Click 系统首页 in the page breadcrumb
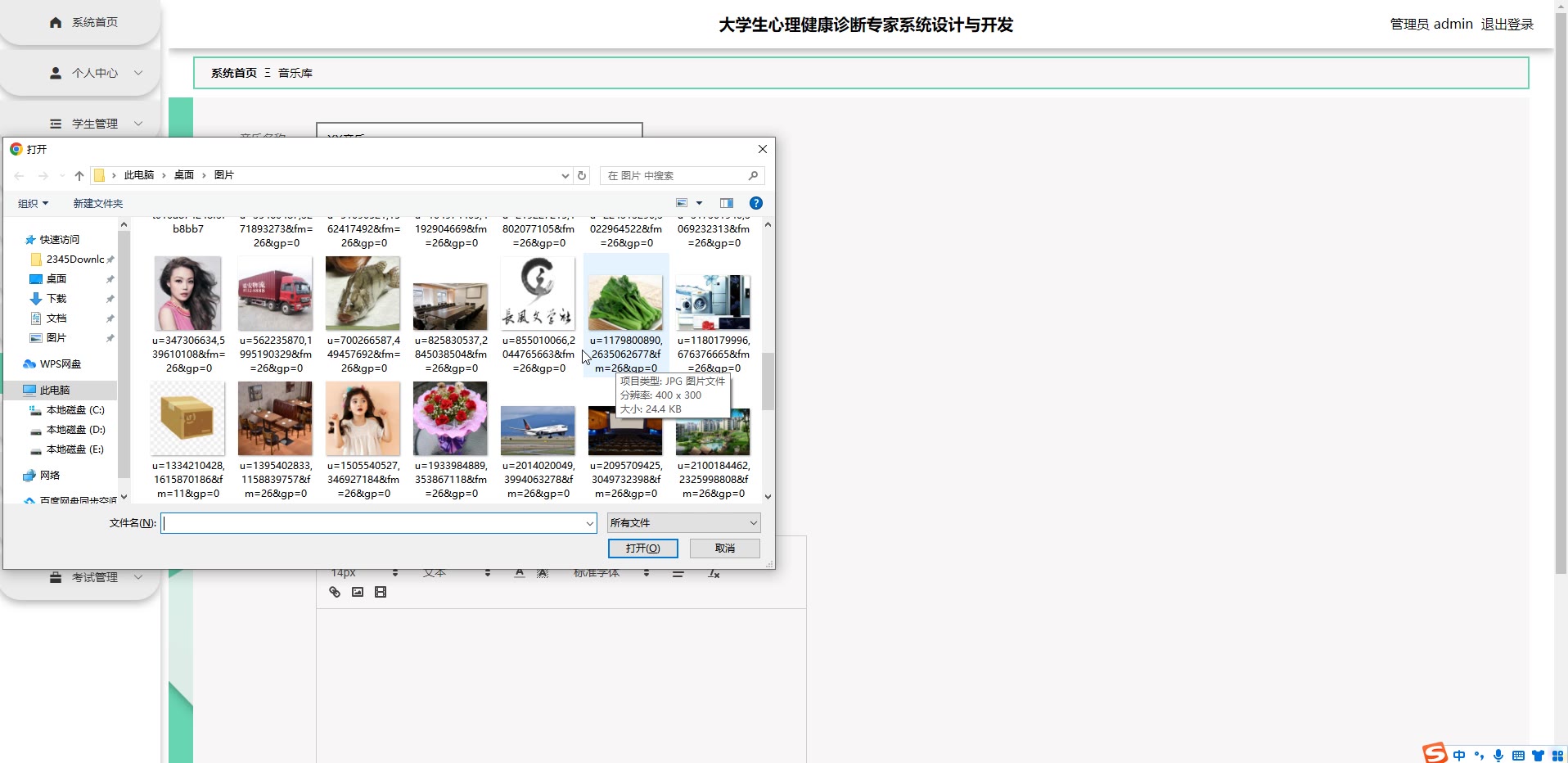Viewport: 1568px width, 763px height. [234, 73]
